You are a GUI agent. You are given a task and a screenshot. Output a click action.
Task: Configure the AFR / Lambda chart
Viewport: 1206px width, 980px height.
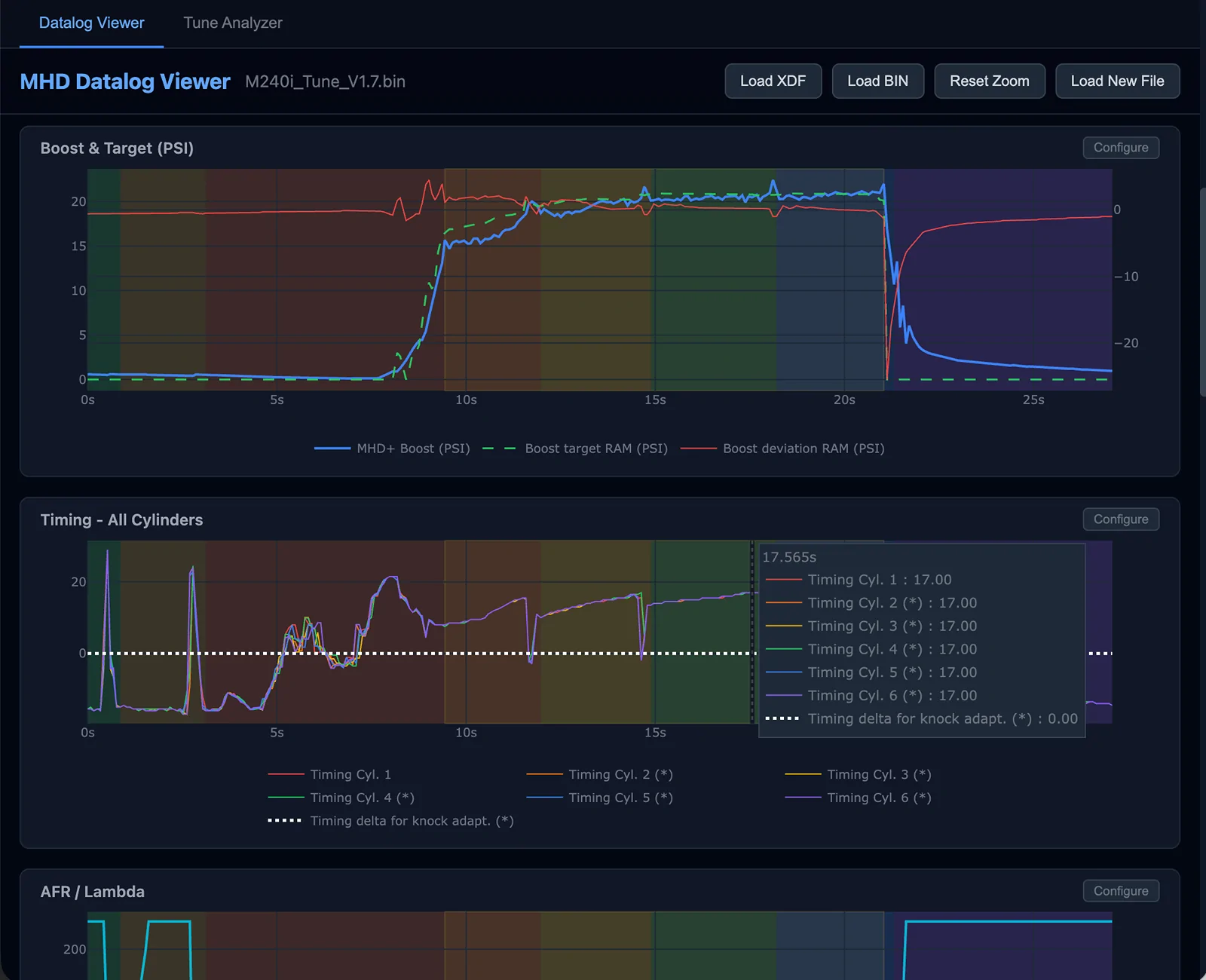(x=1121, y=891)
